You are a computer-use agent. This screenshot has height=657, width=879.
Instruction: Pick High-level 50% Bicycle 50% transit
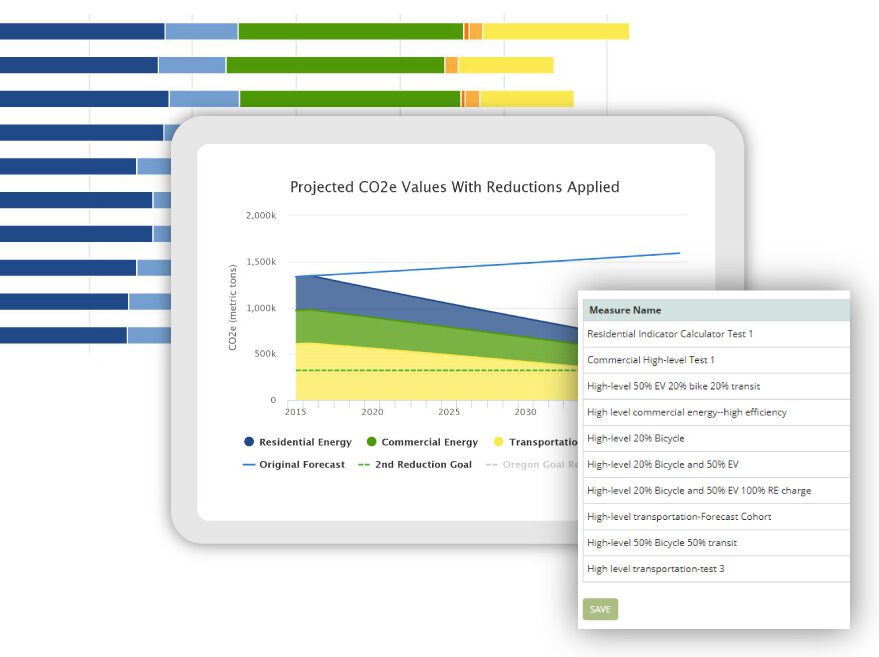716,543
